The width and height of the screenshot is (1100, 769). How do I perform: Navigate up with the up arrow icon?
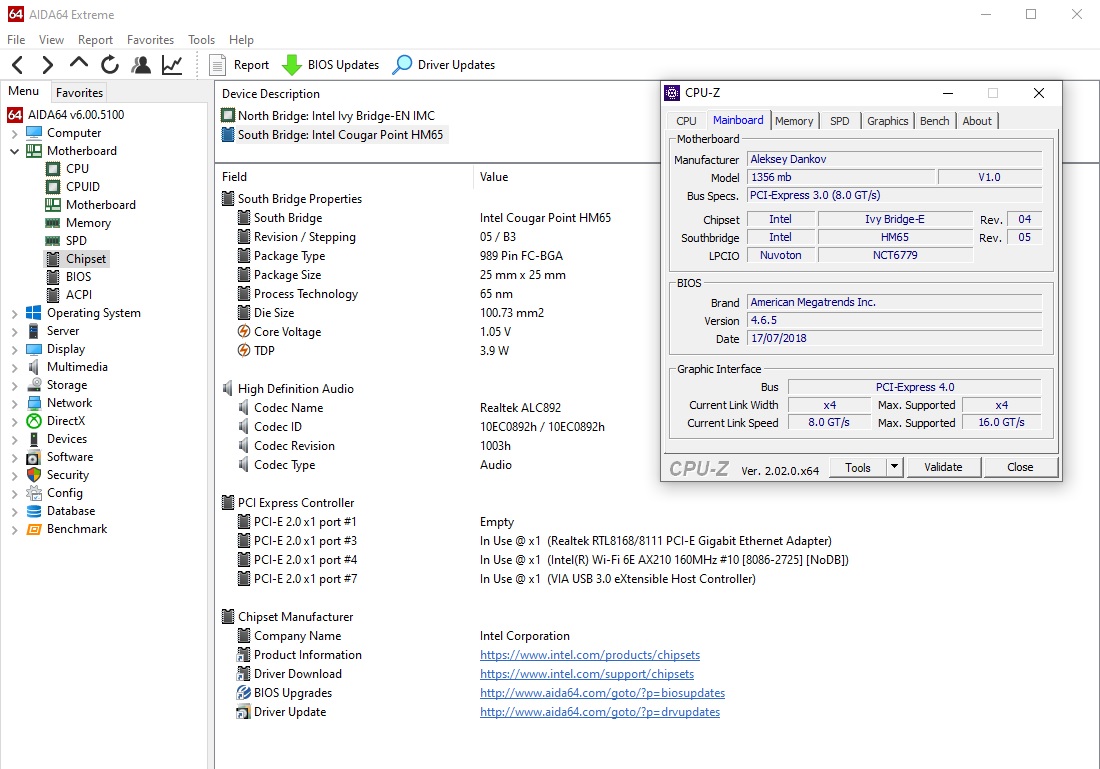[79, 64]
